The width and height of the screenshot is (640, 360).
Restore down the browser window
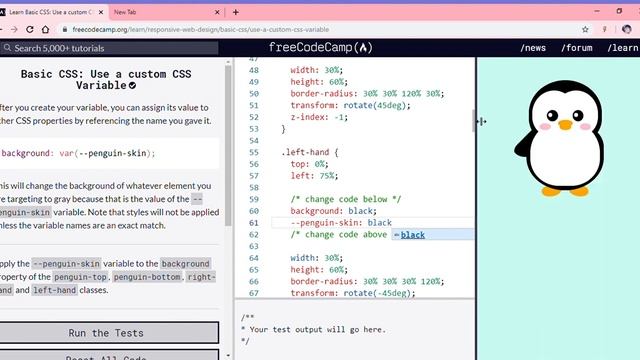pos(619,11)
